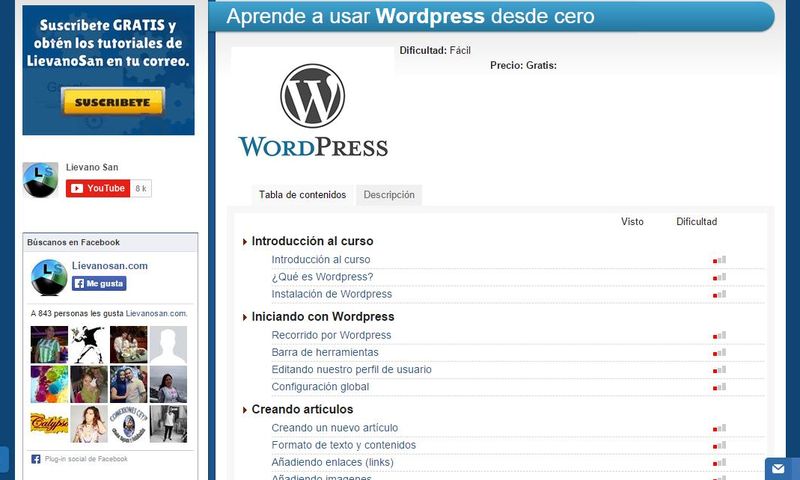800x480 pixels.
Task: Open the Lievanosan.com link in likes text
Action: point(156,313)
